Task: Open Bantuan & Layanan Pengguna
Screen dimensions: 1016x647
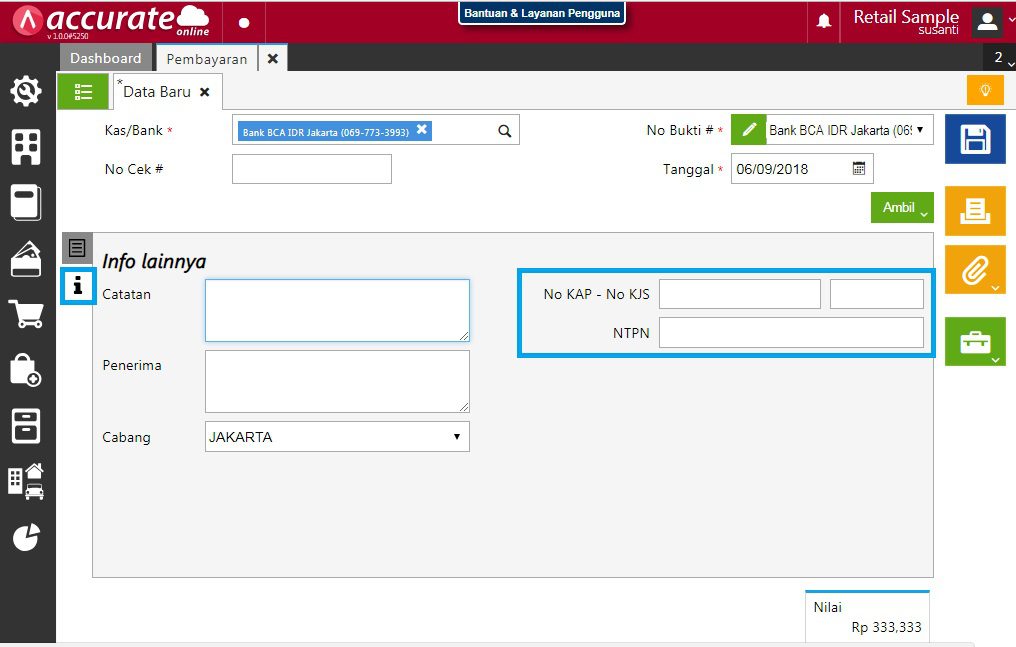Action: [542, 13]
